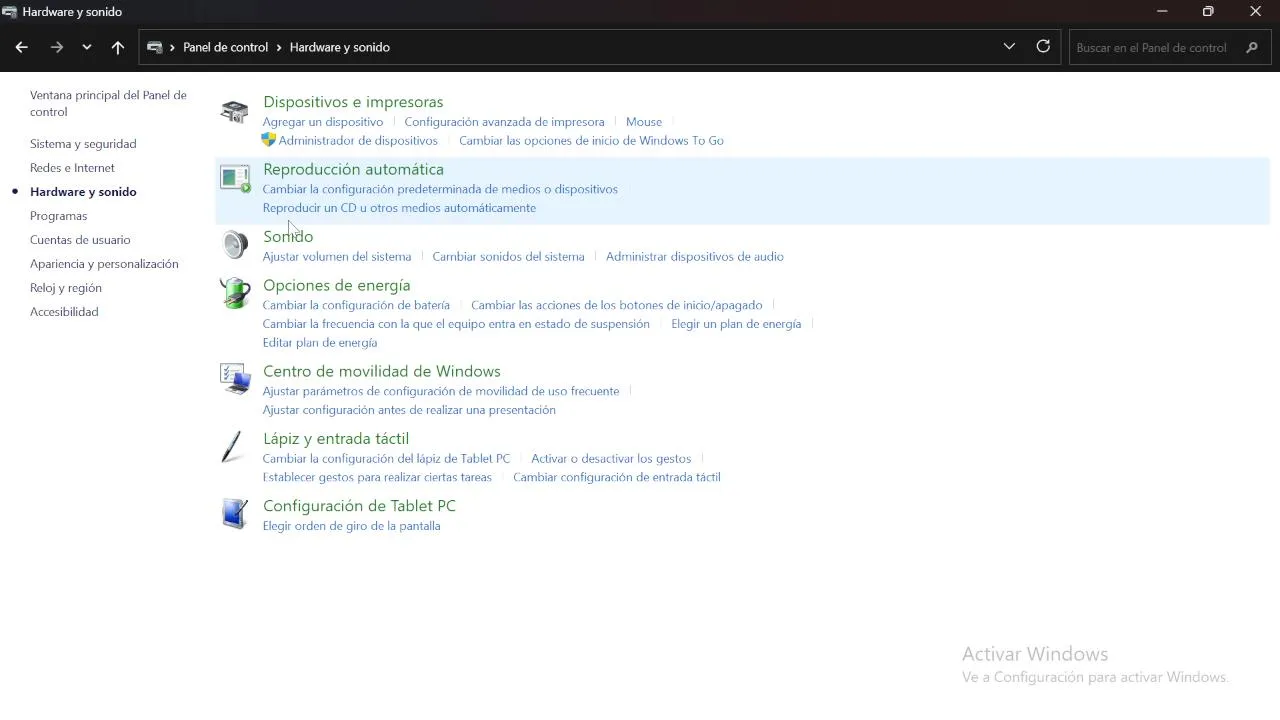Click the window title bar Control Panel icon
1280x720 pixels.
point(10,12)
